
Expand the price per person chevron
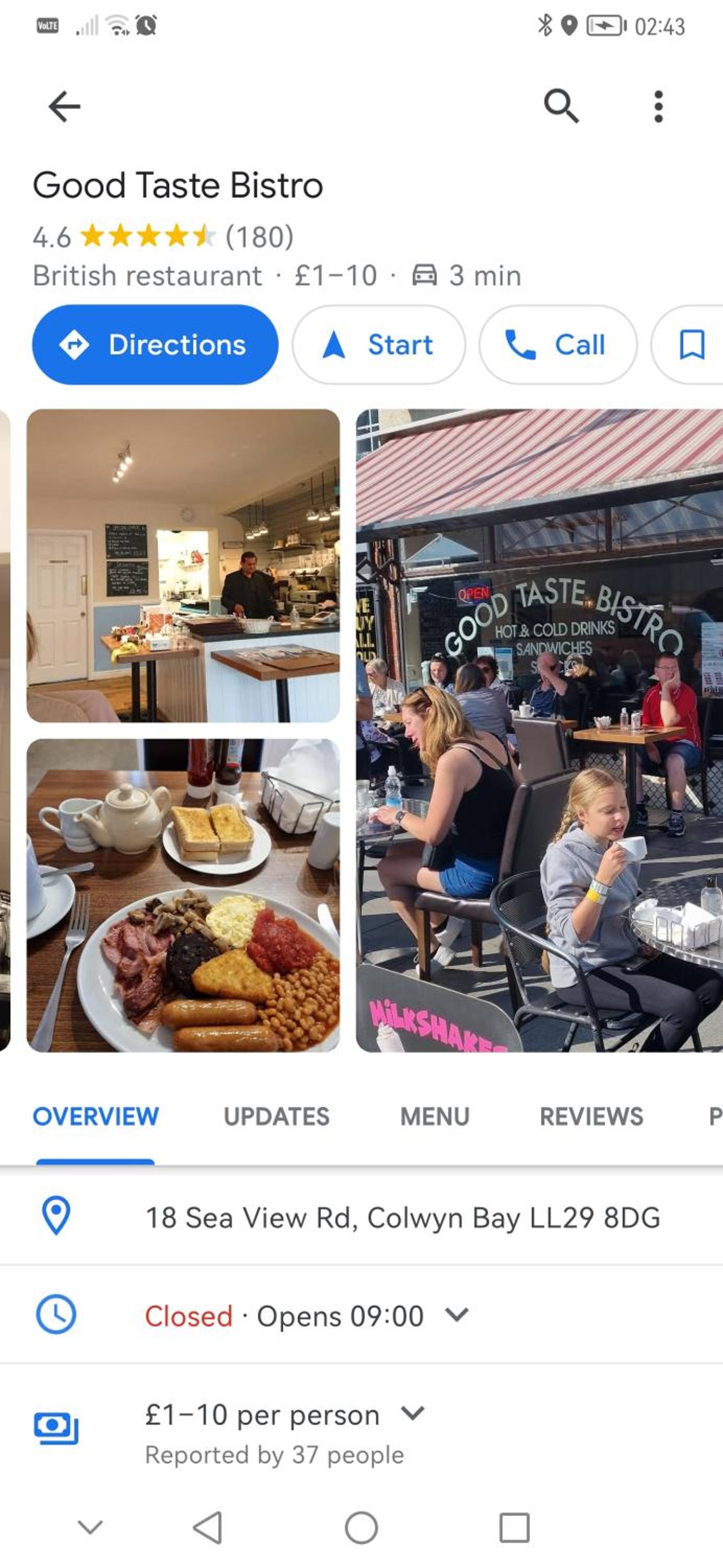coord(413,1413)
